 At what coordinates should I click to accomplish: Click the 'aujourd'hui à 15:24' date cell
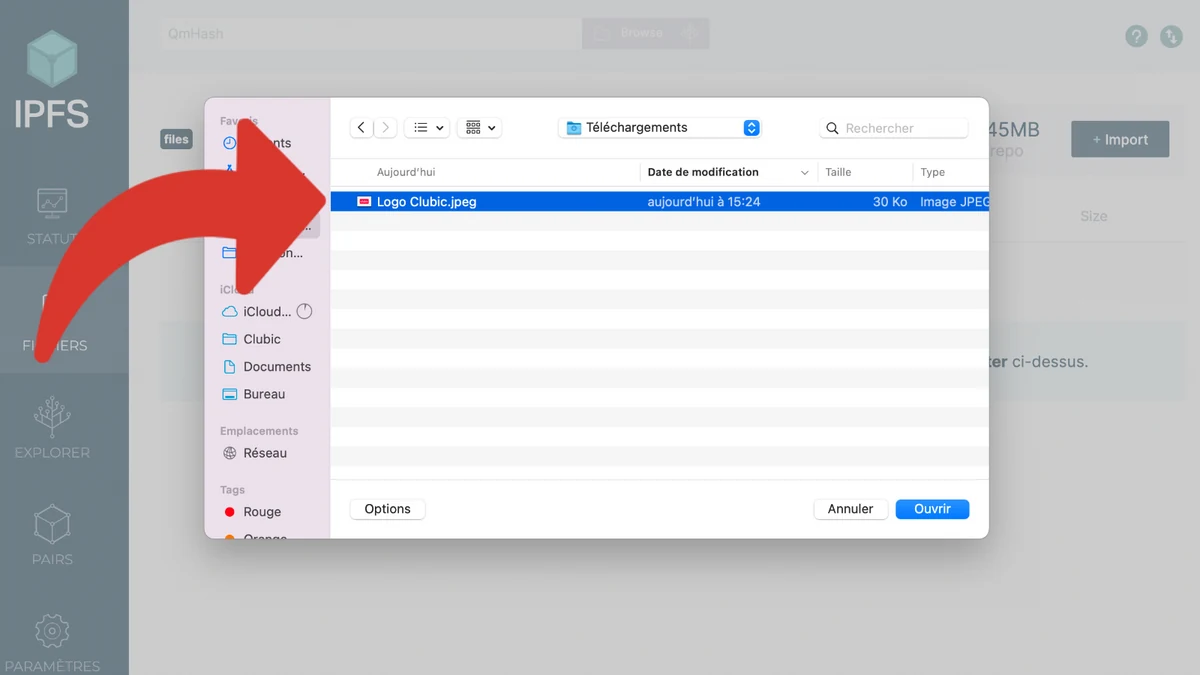click(x=704, y=202)
